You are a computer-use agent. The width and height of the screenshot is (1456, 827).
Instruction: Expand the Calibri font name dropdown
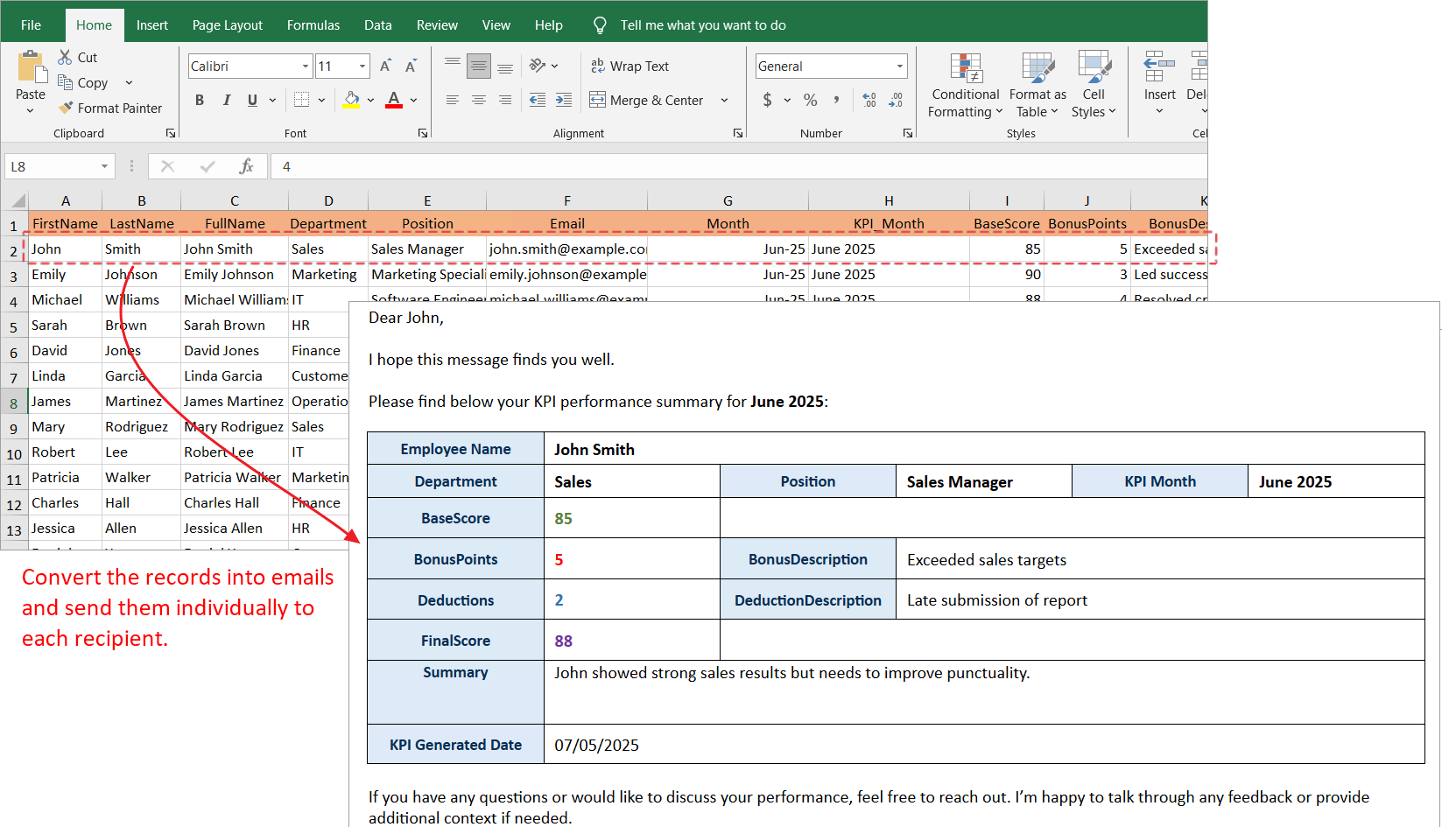click(306, 66)
